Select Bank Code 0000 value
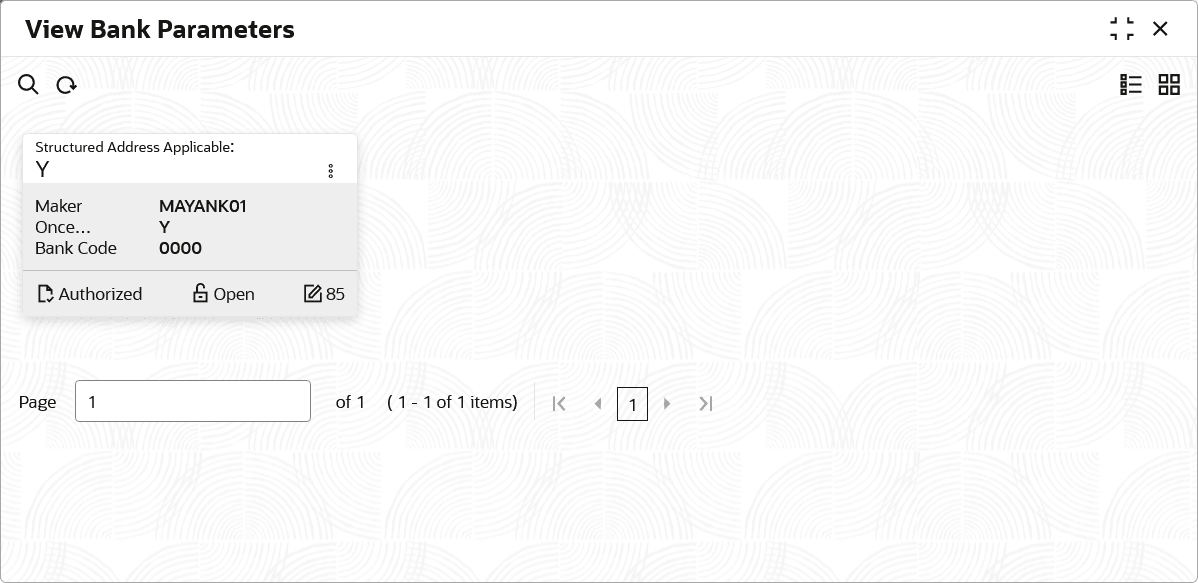This screenshot has width=1198, height=583. (180, 248)
